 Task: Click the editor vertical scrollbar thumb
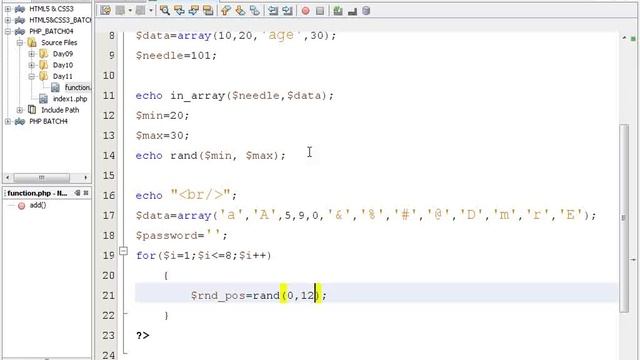click(x=624, y=218)
